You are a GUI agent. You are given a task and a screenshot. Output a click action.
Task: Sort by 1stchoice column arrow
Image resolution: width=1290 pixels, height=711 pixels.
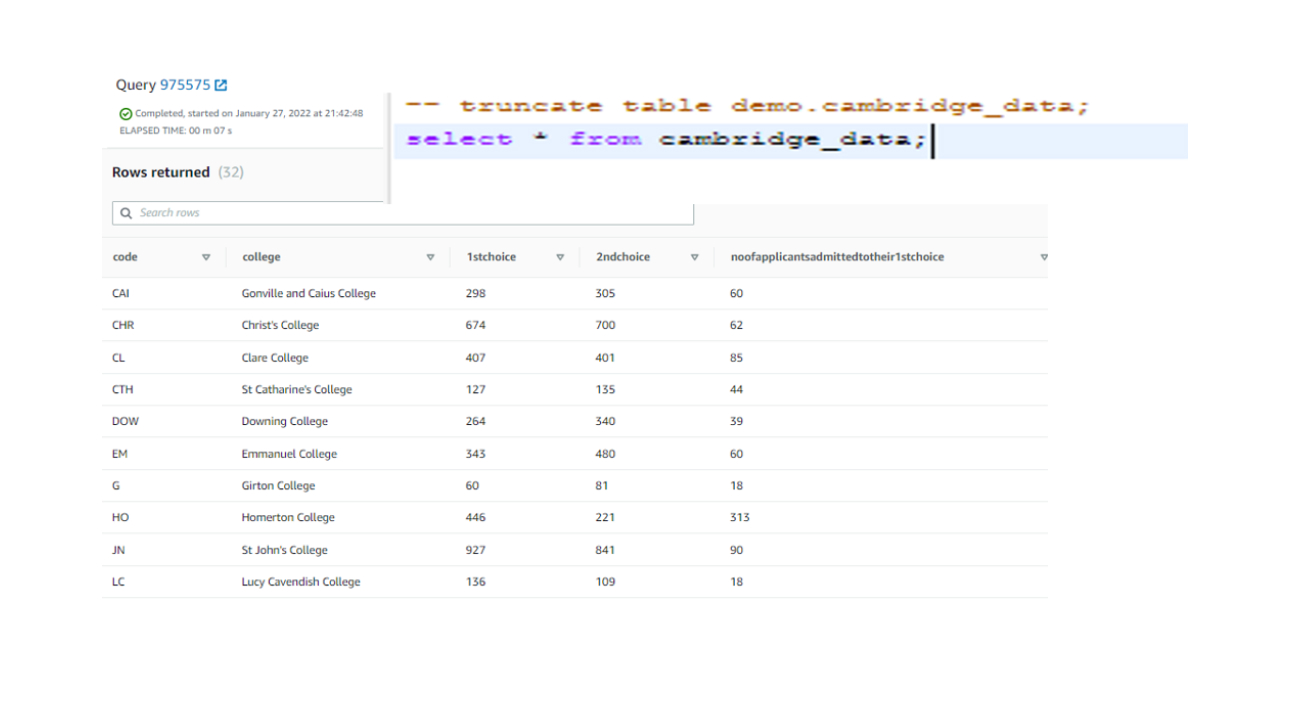pyautogui.click(x=560, y=258)
